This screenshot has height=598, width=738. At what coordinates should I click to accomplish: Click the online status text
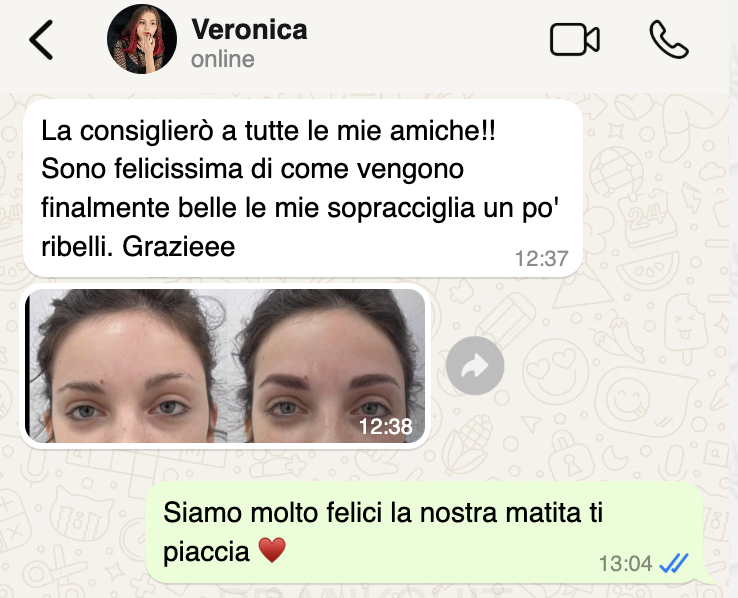(x=223, y=60)
